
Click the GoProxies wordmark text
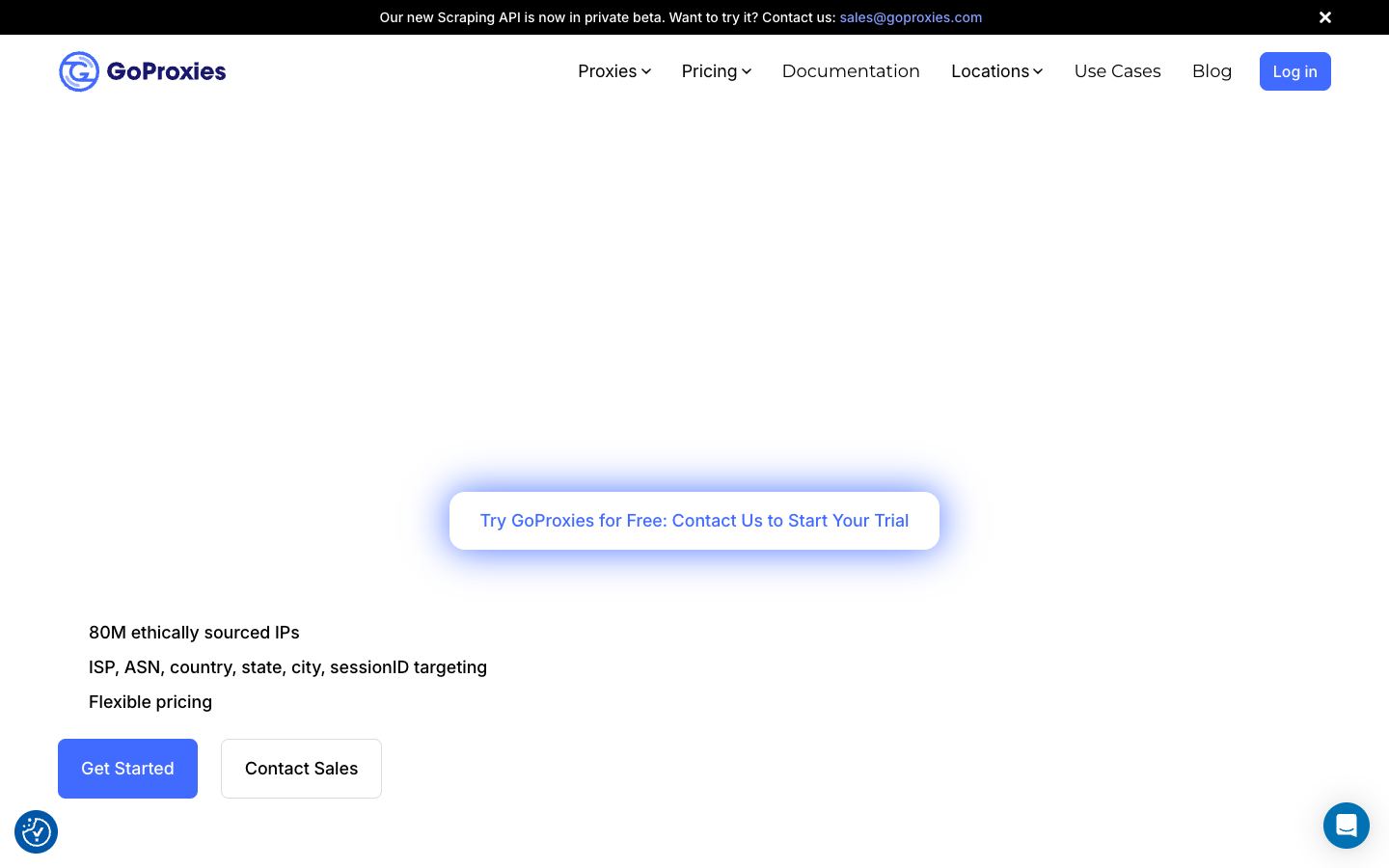tap(166, 71)
